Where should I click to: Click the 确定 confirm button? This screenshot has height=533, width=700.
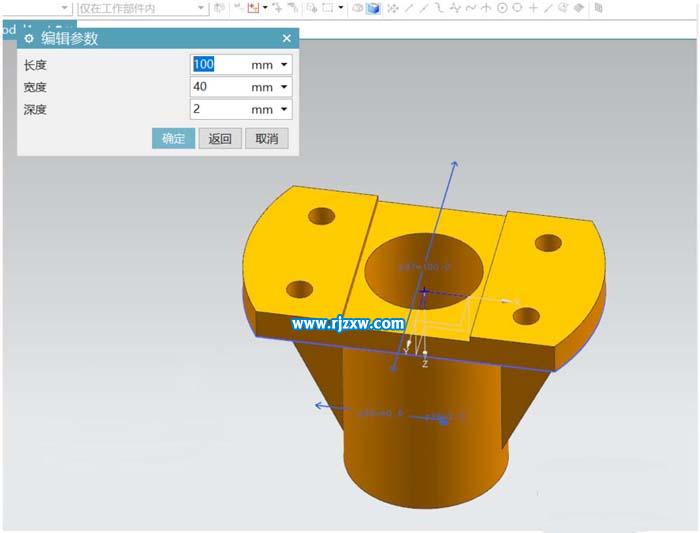coord(173,139)
